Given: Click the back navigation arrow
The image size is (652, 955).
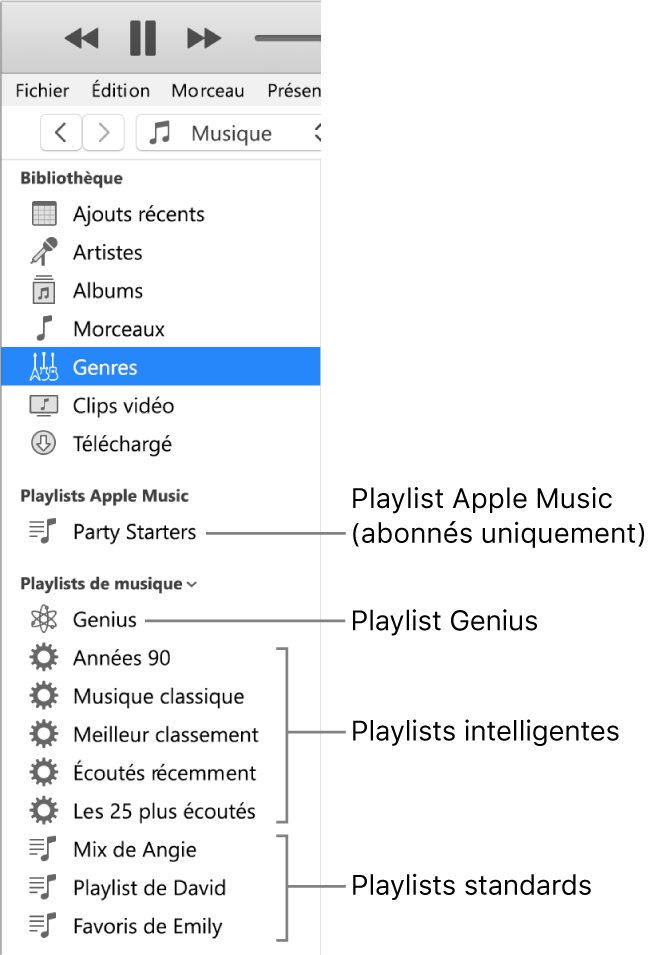Looking at the screenshot, I should (x=61, y=133).
